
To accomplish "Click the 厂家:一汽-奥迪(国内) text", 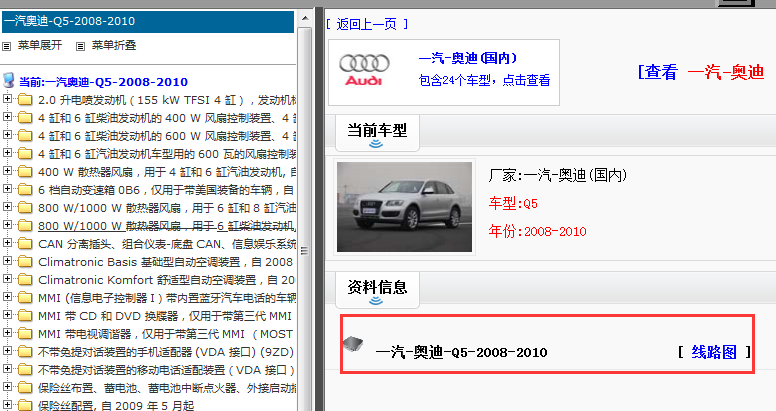I will point(558,175).
